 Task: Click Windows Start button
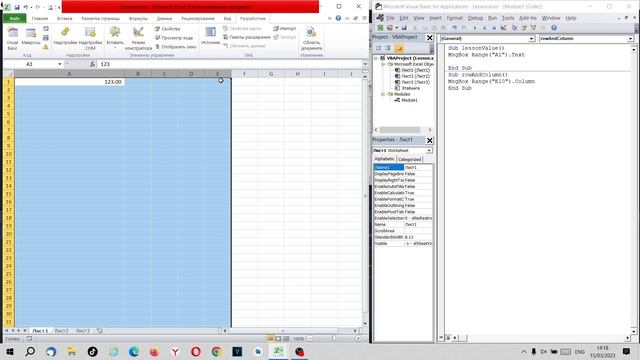[9, 351]
